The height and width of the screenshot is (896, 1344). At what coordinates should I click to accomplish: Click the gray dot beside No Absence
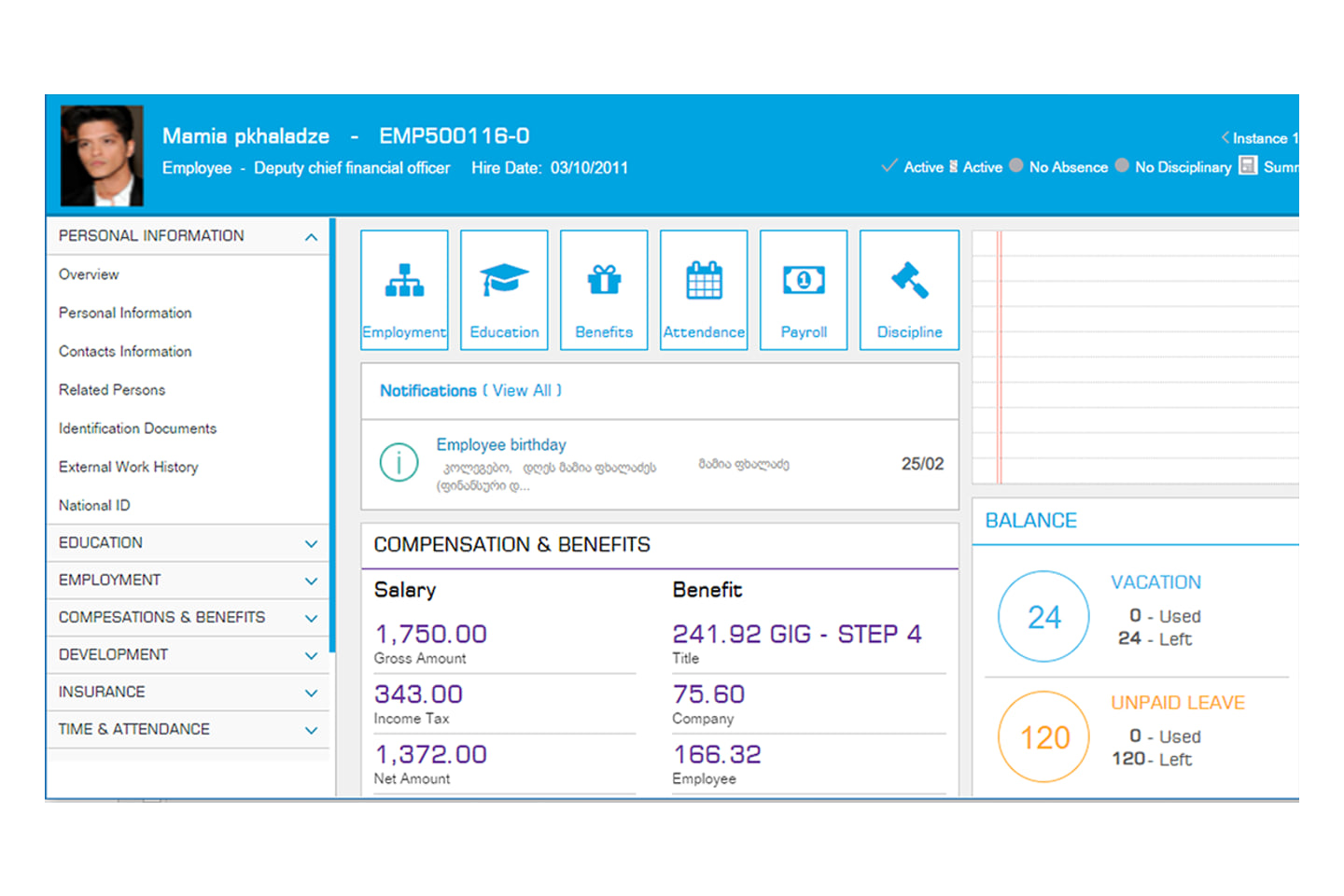click(1016, 165)
